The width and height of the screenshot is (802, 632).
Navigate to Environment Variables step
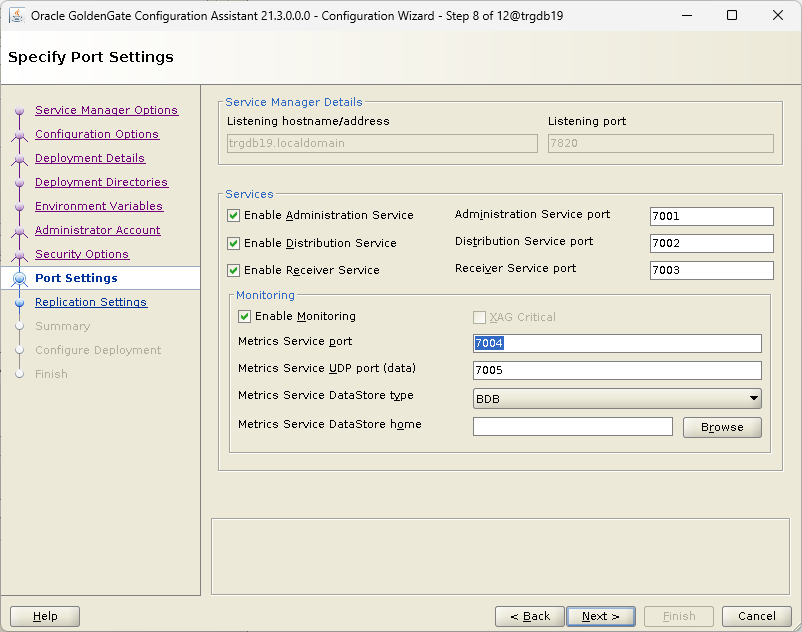[99, 206]
